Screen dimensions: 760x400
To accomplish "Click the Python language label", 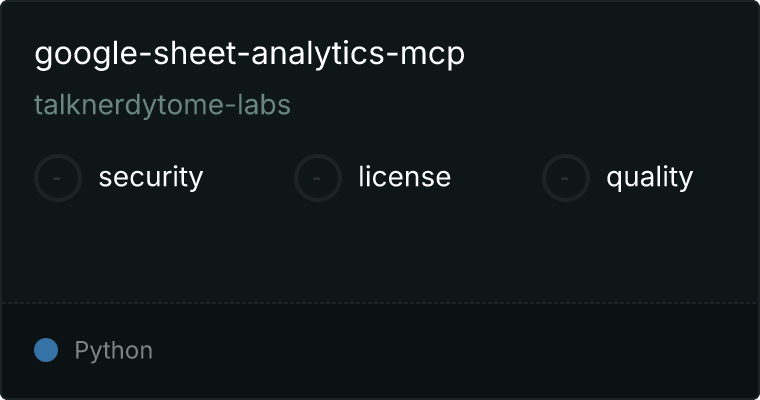I will [113, 351].
